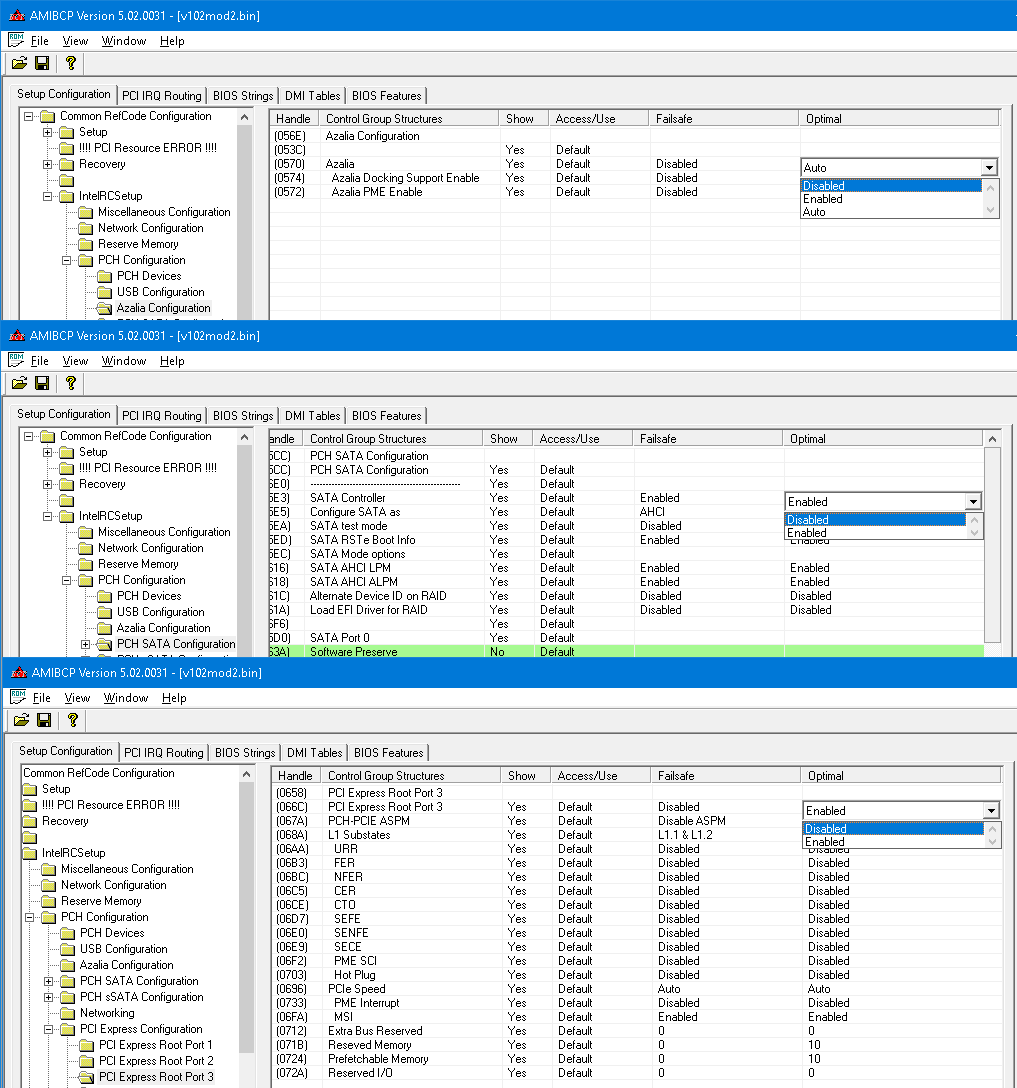Click PCI Express Root Port 3 folder icon
Viewport: 1017px width, 1088px height.
pos(87,1077)
